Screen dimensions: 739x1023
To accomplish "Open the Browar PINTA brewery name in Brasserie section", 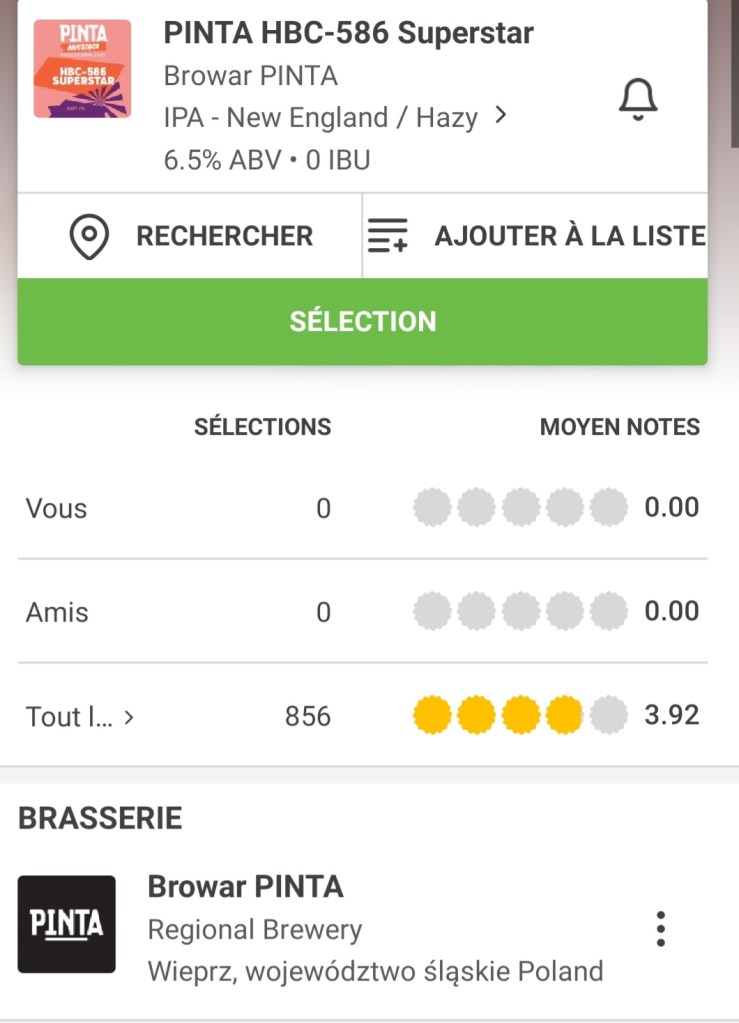I will pyautogui.click(x=245, y=886).
